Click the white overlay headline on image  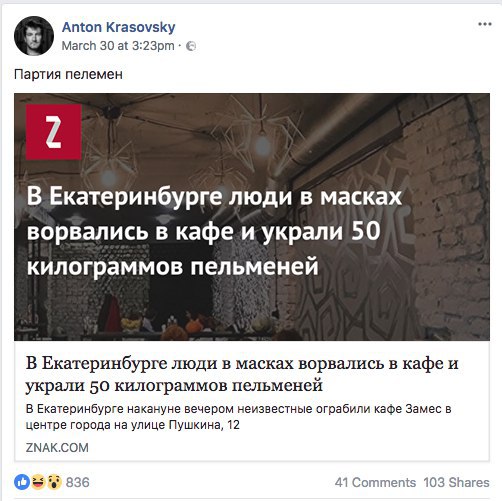tap(214, 231)
